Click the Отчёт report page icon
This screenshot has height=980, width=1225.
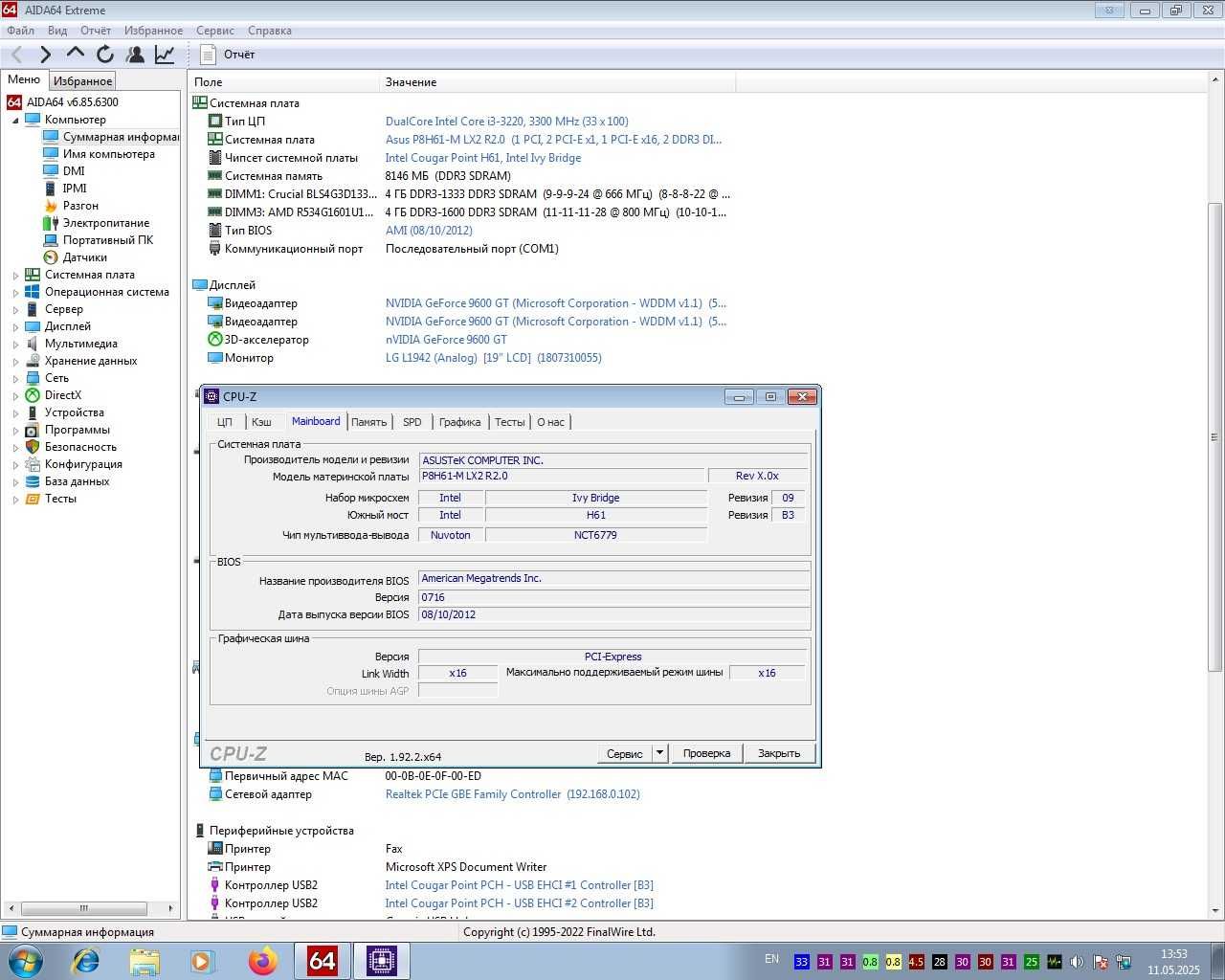209,55
